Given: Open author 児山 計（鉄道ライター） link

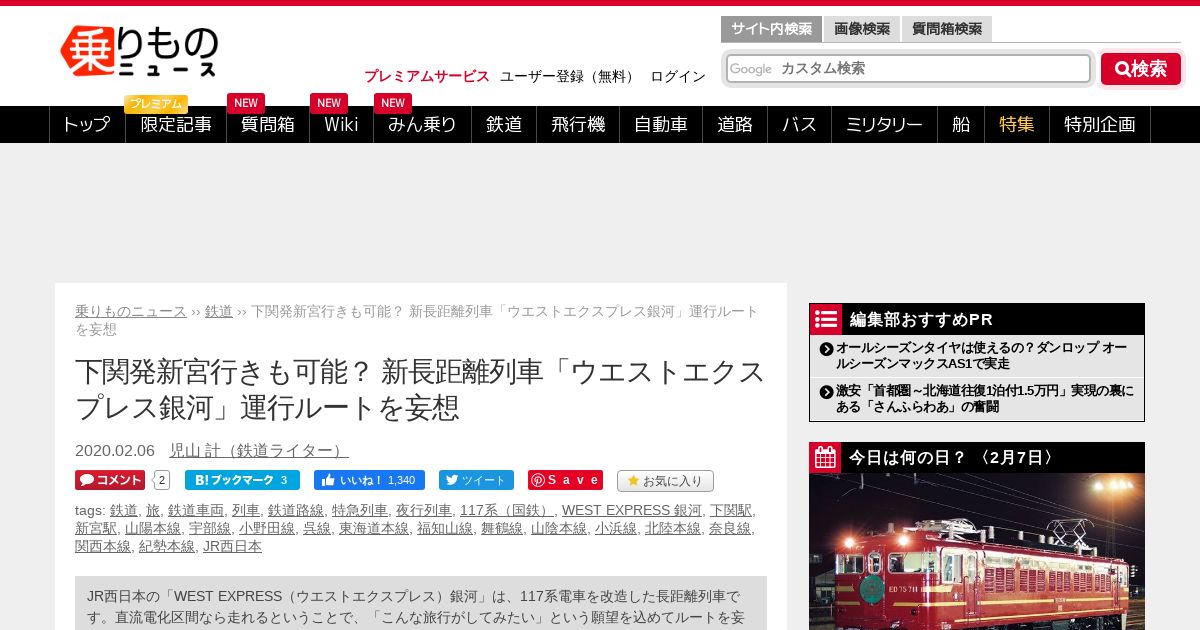Looking at the screenshot, I should click(259, 451).
